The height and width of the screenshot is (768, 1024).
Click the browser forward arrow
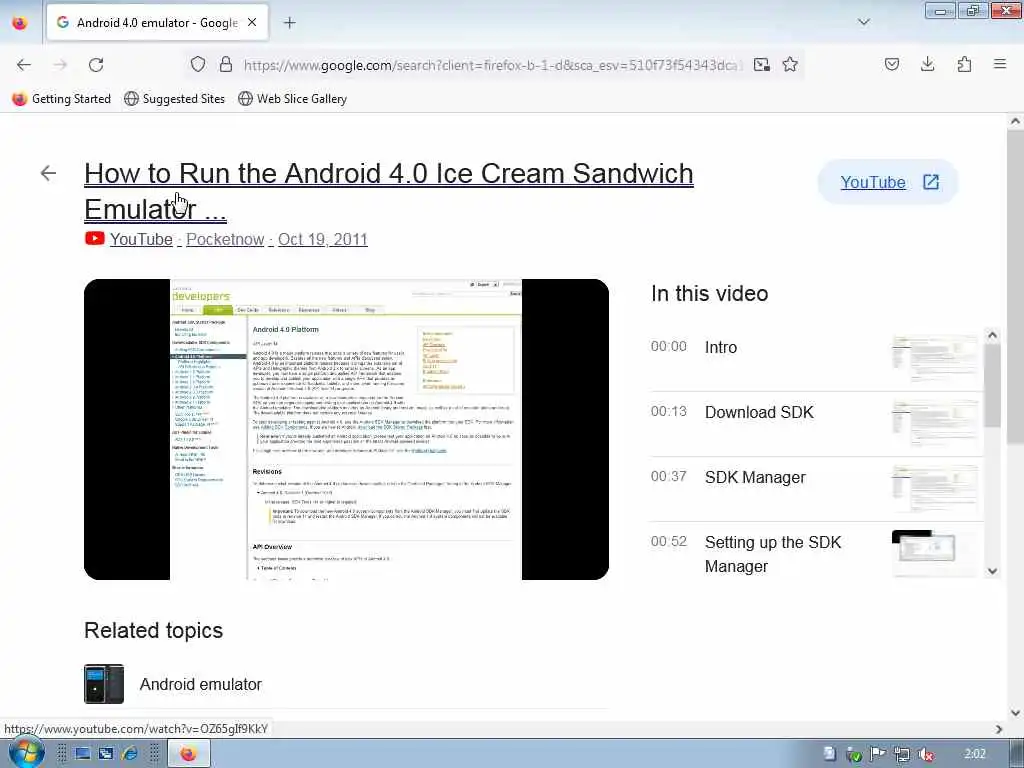tap(60, 65)
